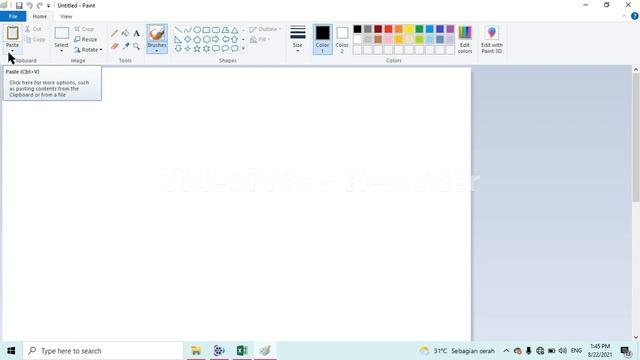Screen dimensions: 640x360
Task: Choose the Right triangle shape
Action: click(x=178, y=39)
